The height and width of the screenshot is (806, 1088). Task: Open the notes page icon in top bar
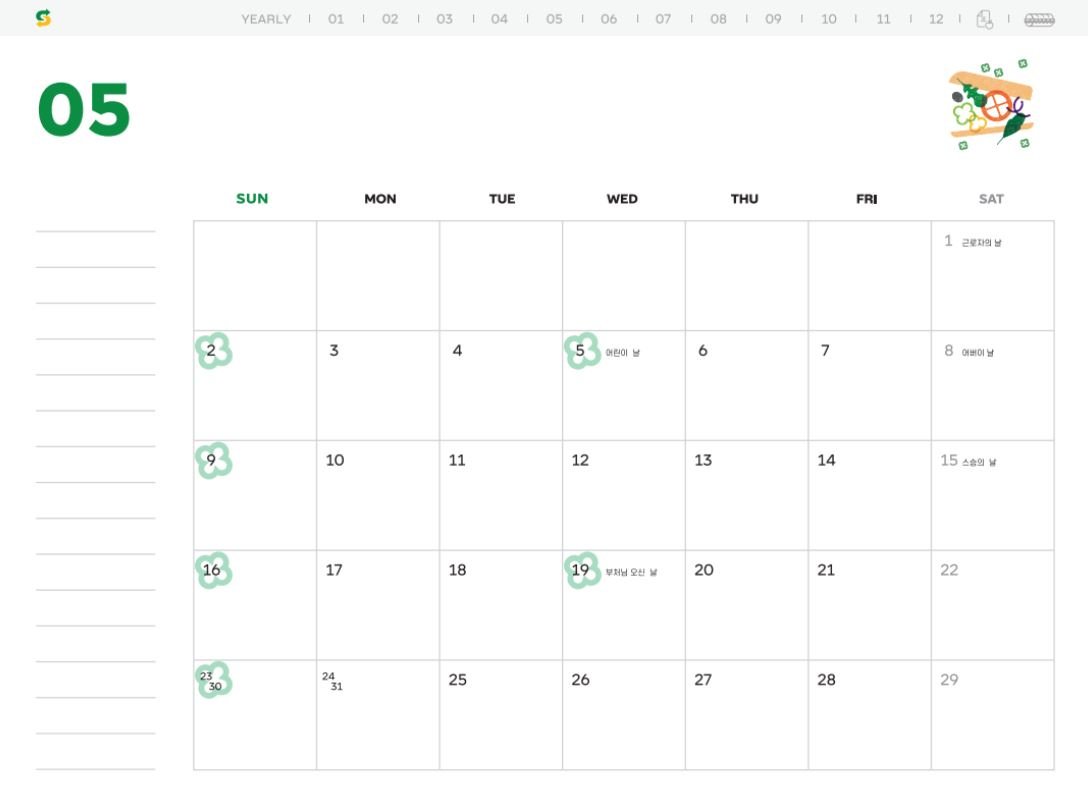point(984,19)
